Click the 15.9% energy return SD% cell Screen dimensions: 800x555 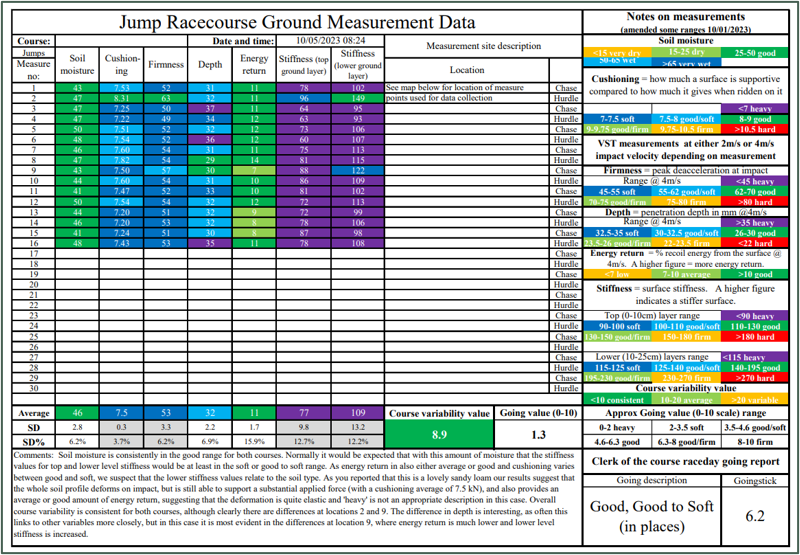click(x=255, y=441)
